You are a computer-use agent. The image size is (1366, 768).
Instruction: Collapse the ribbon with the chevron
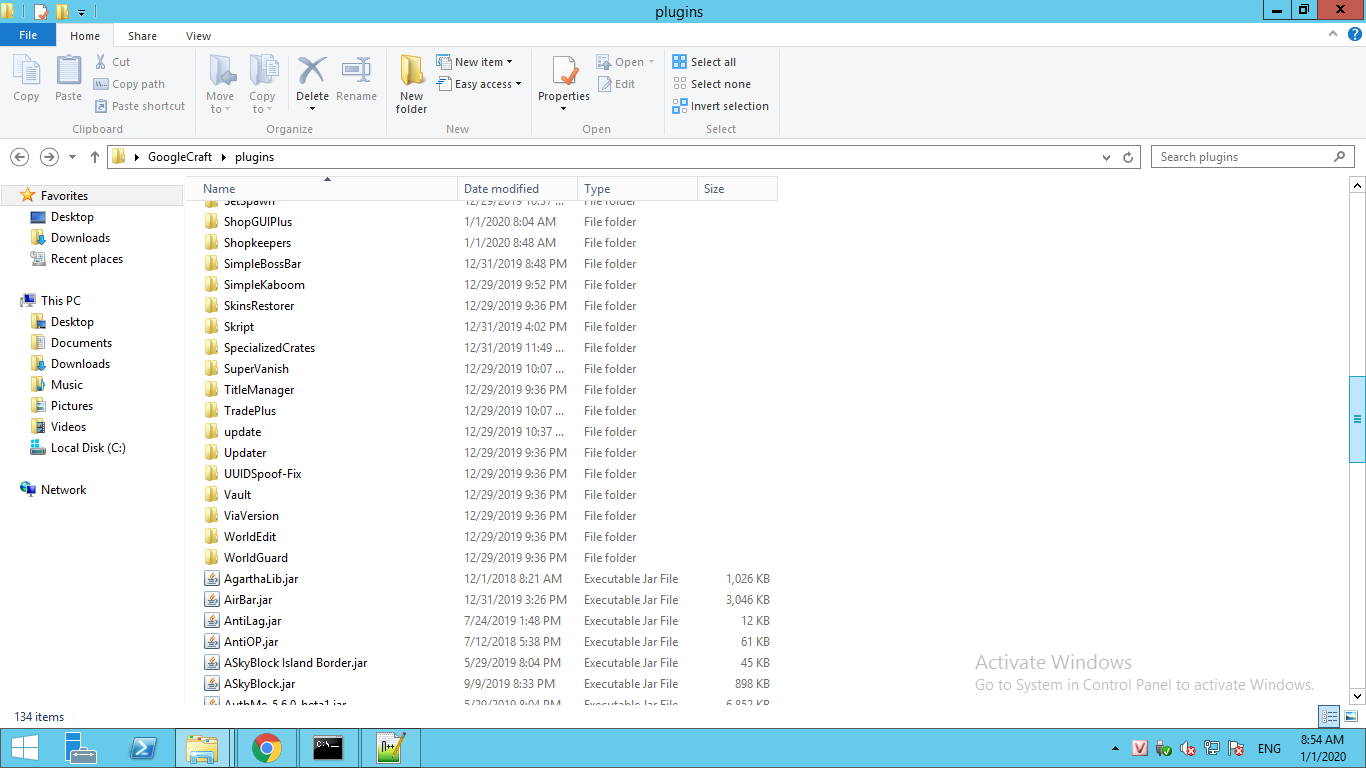[x=1334, y=34]
